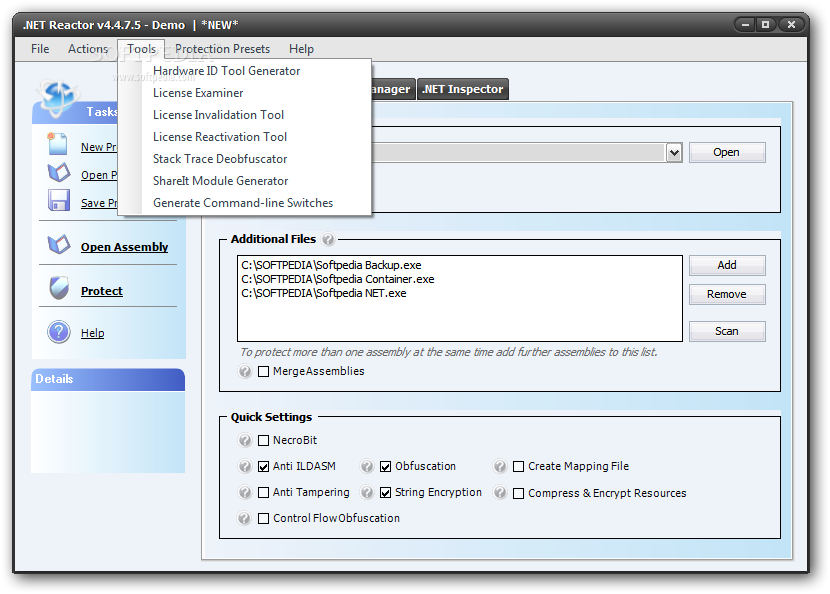Click the Save Project floppy disk icon

click(x=59, y=201)
